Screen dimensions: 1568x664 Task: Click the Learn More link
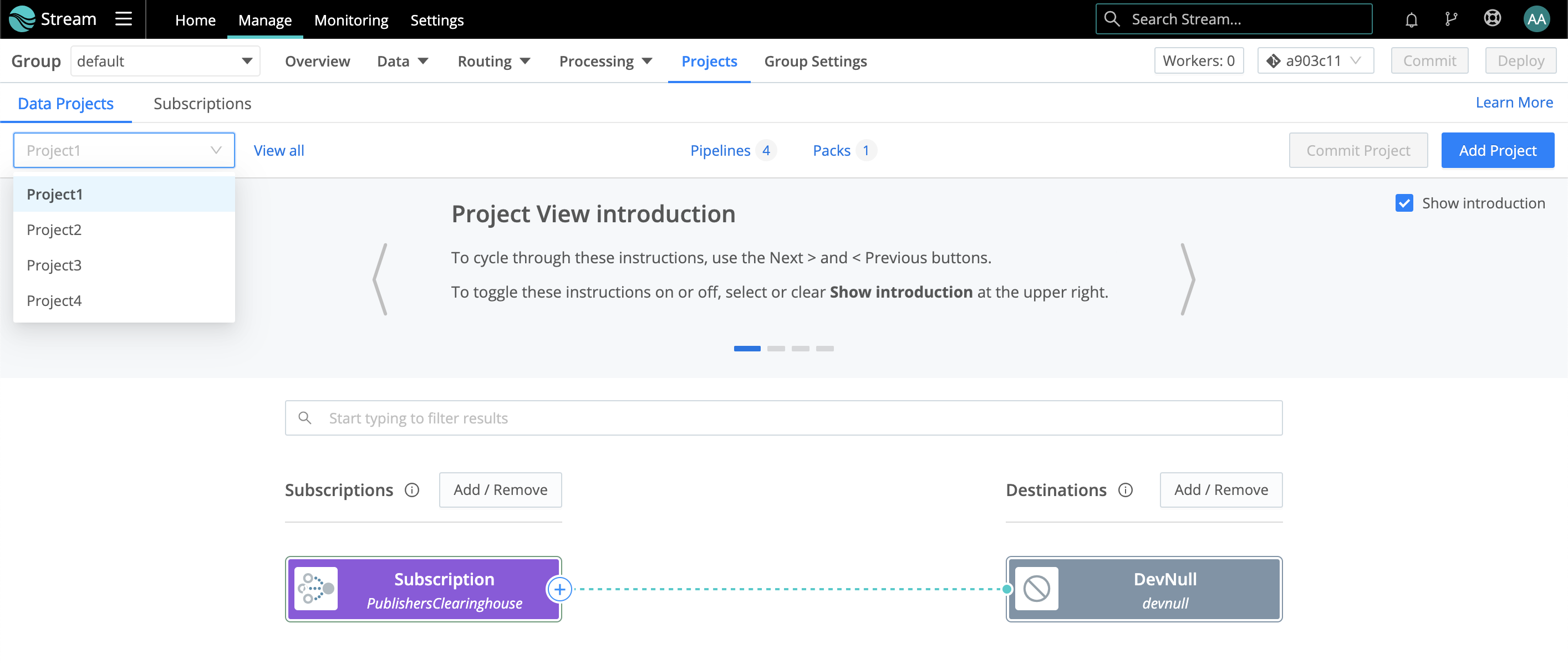tap(1514, 101)
